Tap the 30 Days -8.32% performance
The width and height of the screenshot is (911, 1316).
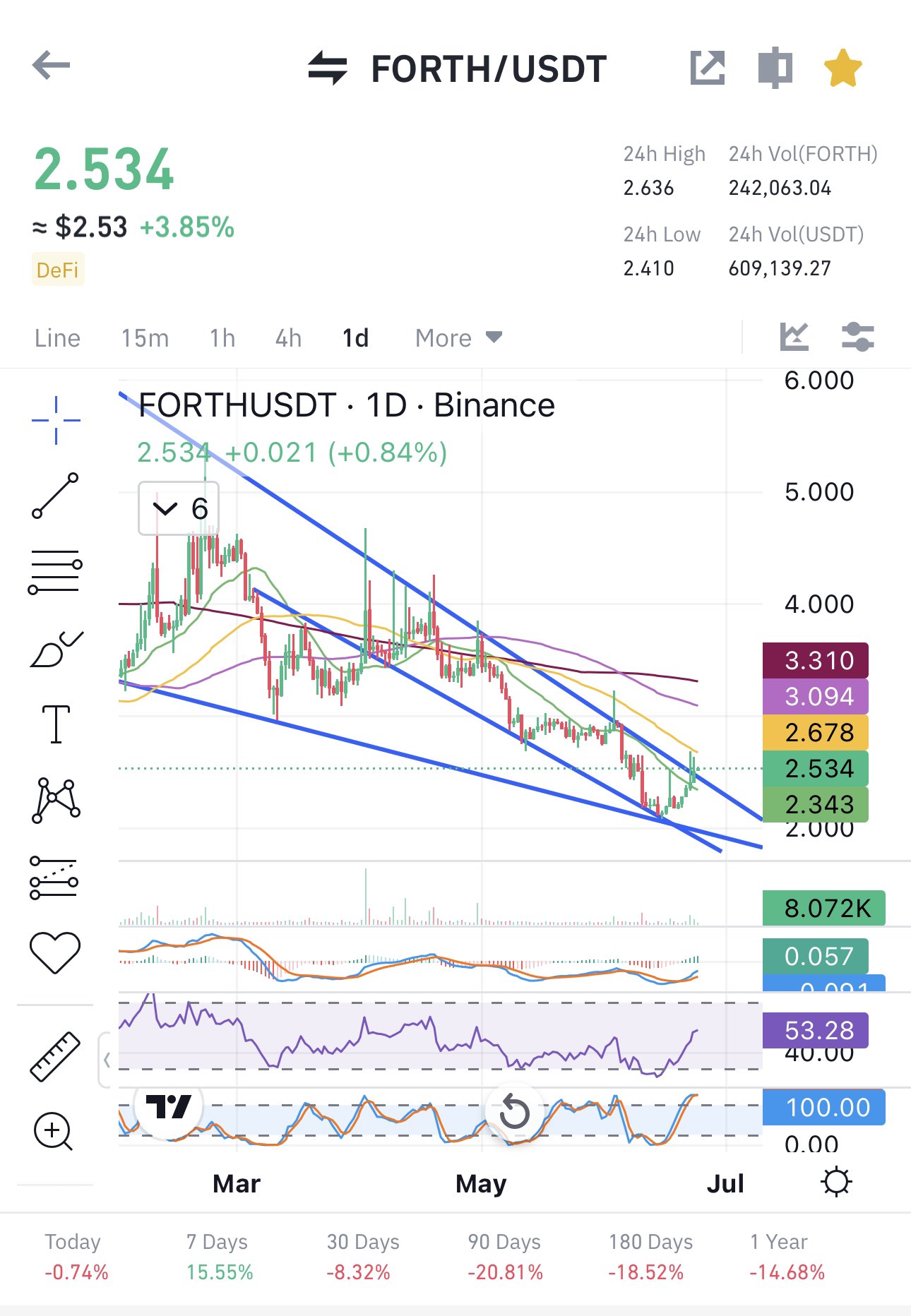click(x=362, y=1257)
